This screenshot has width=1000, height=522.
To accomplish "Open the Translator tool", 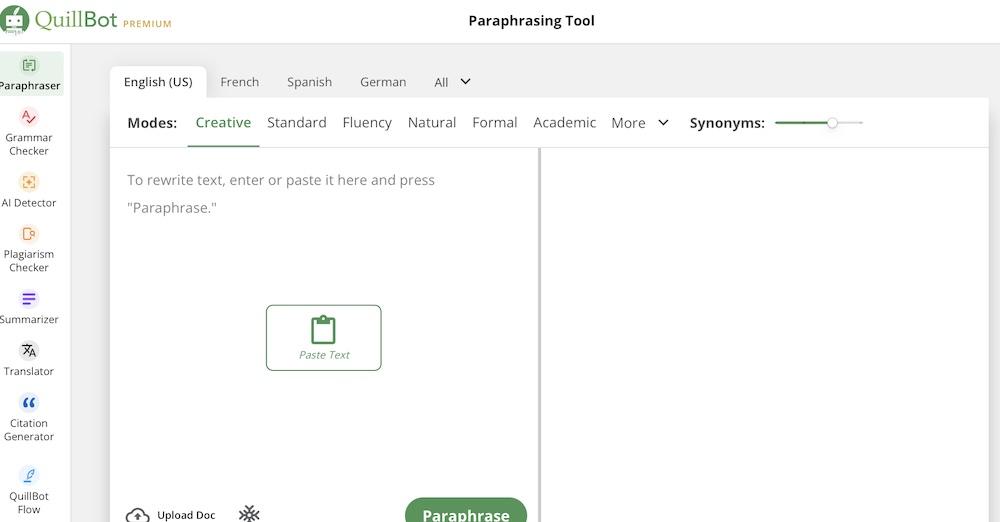I will pos(29,359).
